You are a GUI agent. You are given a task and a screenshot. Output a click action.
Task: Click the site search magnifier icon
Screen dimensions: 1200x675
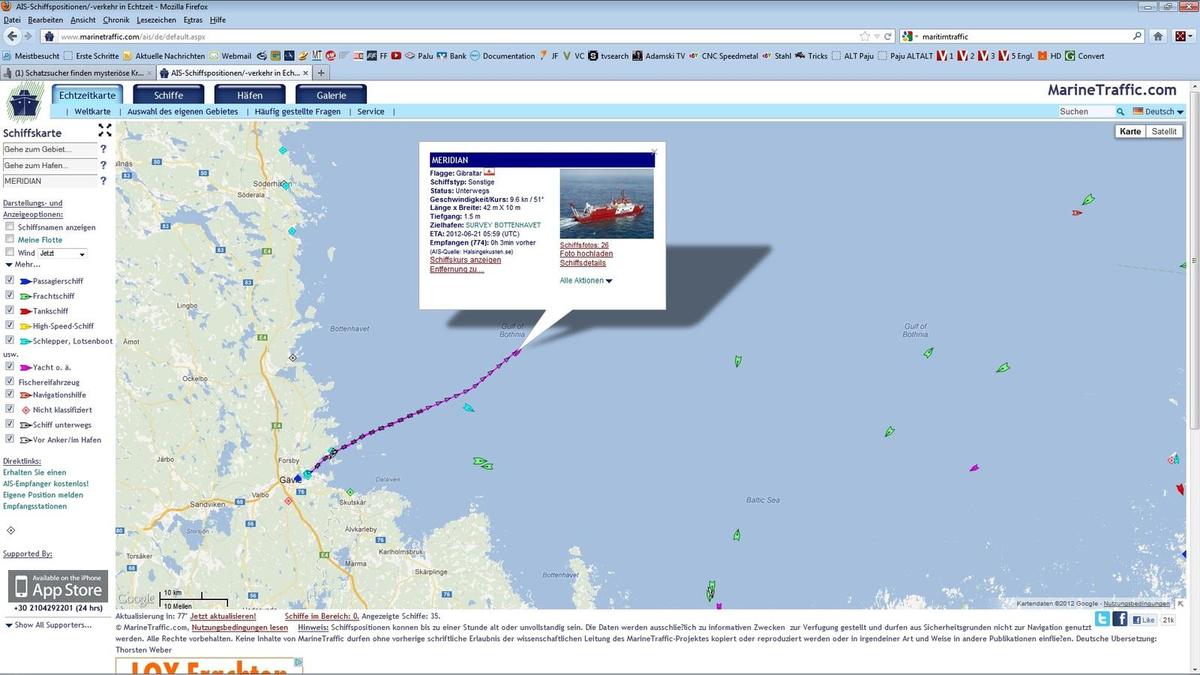[1122, 112]
